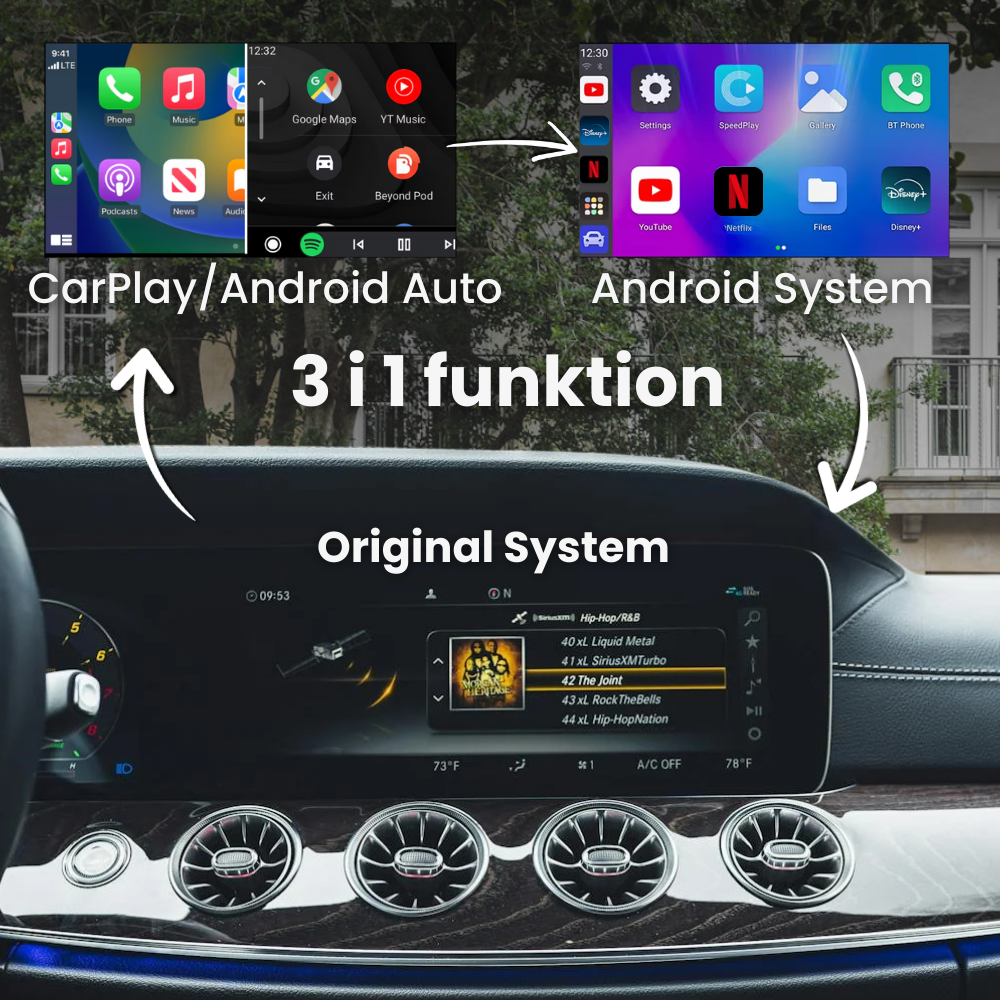The width and height of the screenshot is (1000, 1000).
Task: Tap the circle icon below play/pause
Action: point(754,734)
